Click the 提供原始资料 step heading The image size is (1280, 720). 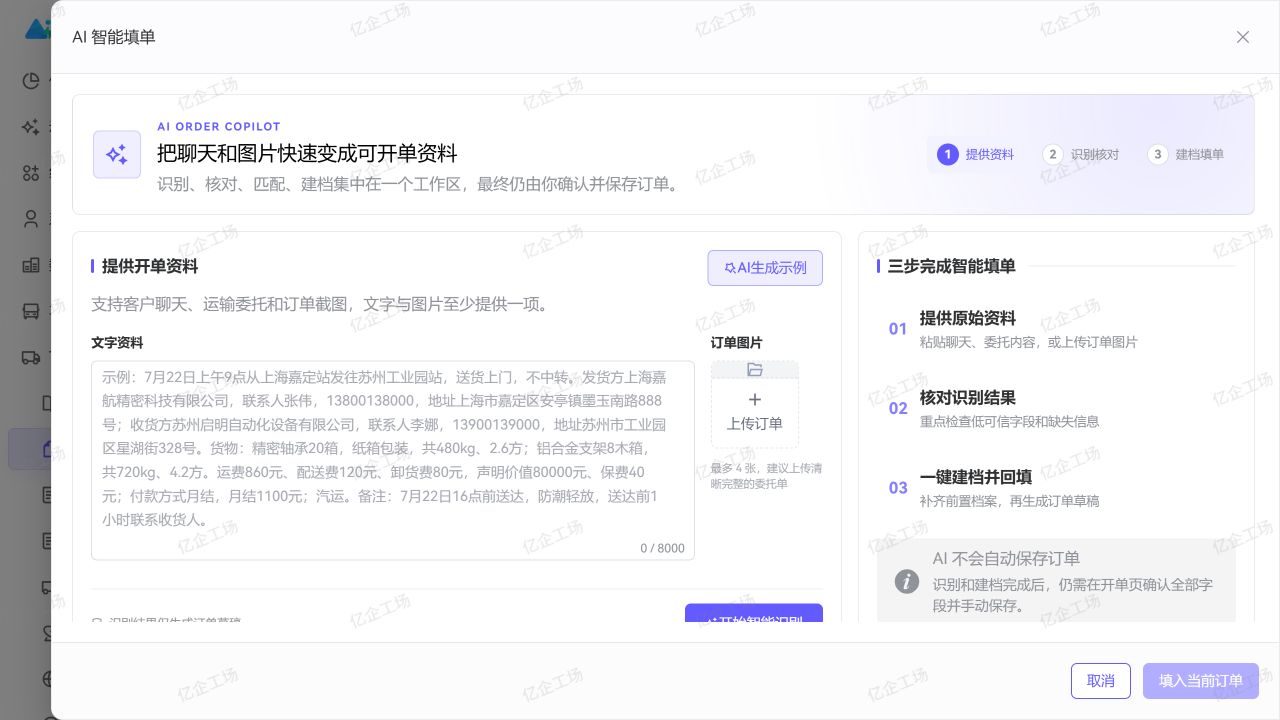[968, 318]
